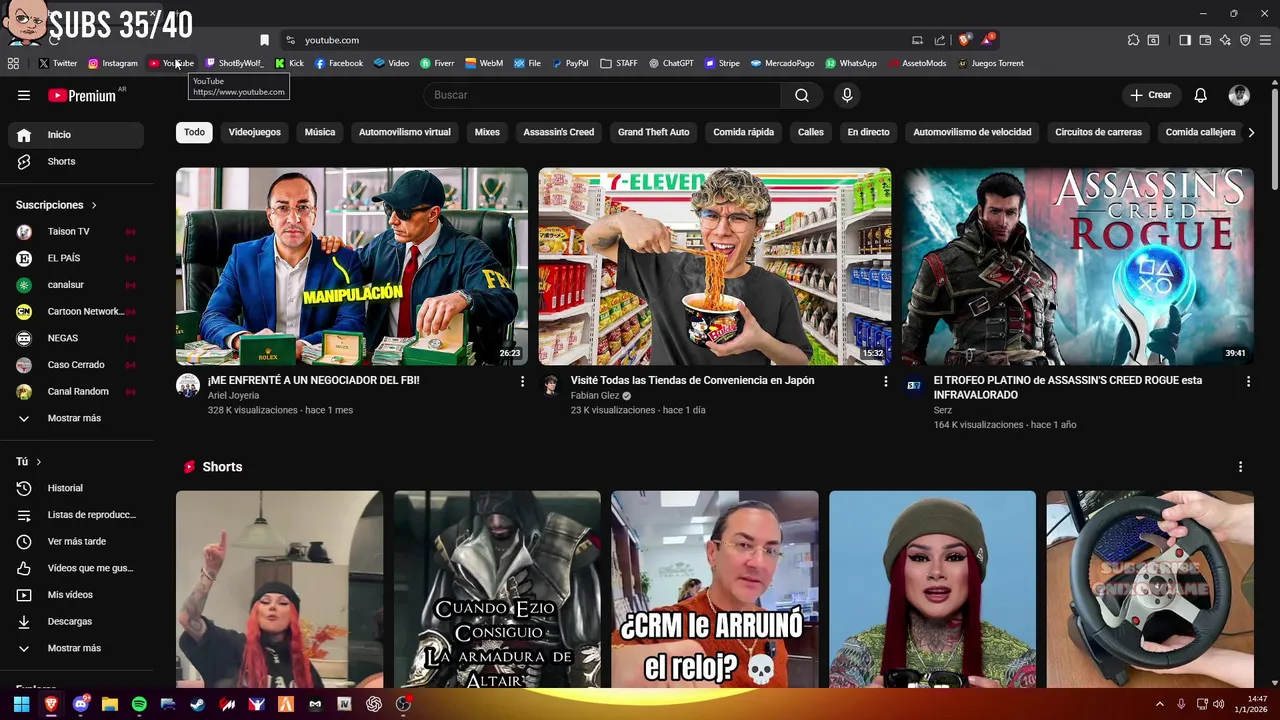This screenshot has height=720, width=1280.
Task: Expand subscriptions with Mostrar más
Action: 72,418
